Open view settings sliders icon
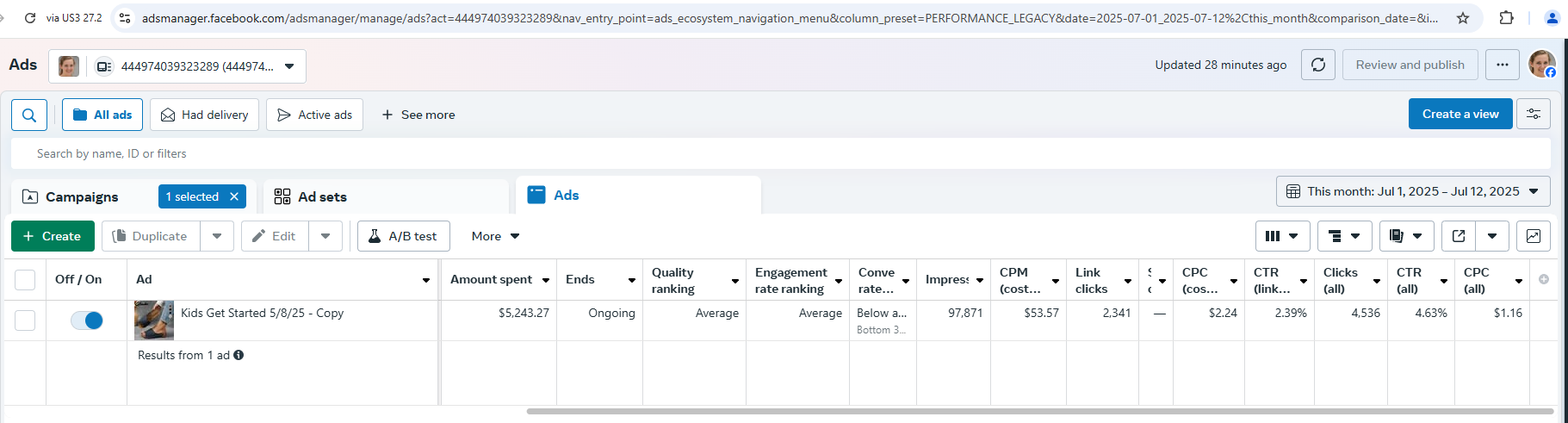Viewport: 1568px width, 423px height. tap(1533, 114)
